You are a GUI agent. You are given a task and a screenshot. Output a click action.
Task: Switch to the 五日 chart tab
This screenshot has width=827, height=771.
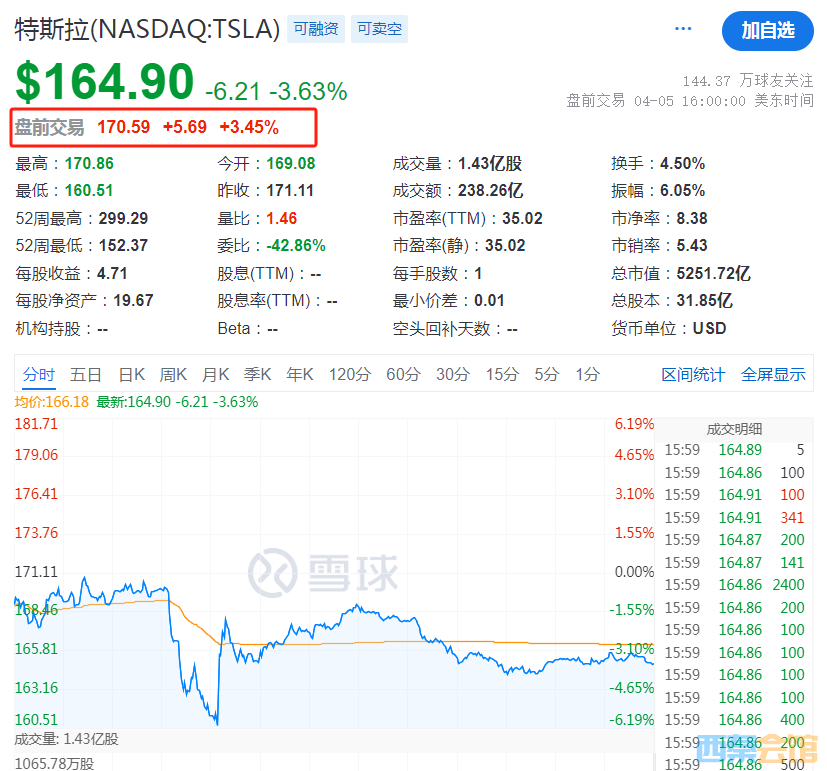(86, 375)
